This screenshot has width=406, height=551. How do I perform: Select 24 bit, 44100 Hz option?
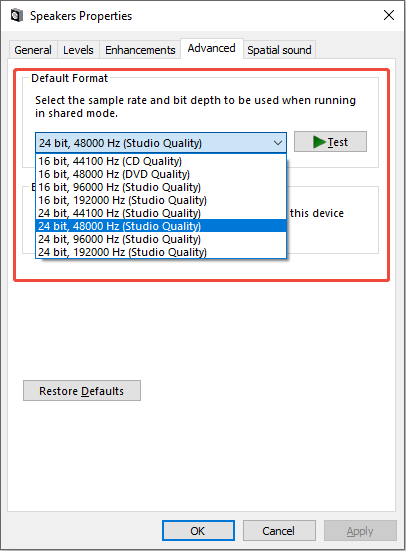pyautogui.click(x=161, y=213)
